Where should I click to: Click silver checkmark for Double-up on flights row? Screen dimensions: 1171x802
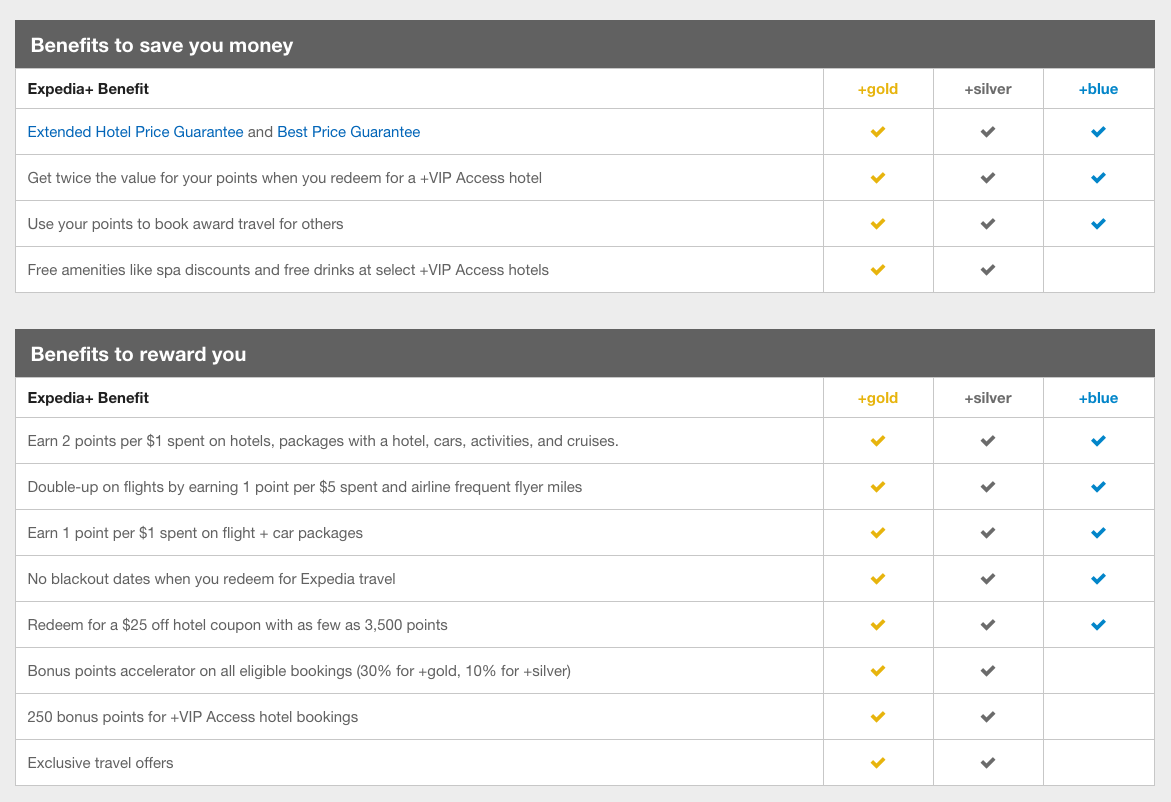coord(988,487)
